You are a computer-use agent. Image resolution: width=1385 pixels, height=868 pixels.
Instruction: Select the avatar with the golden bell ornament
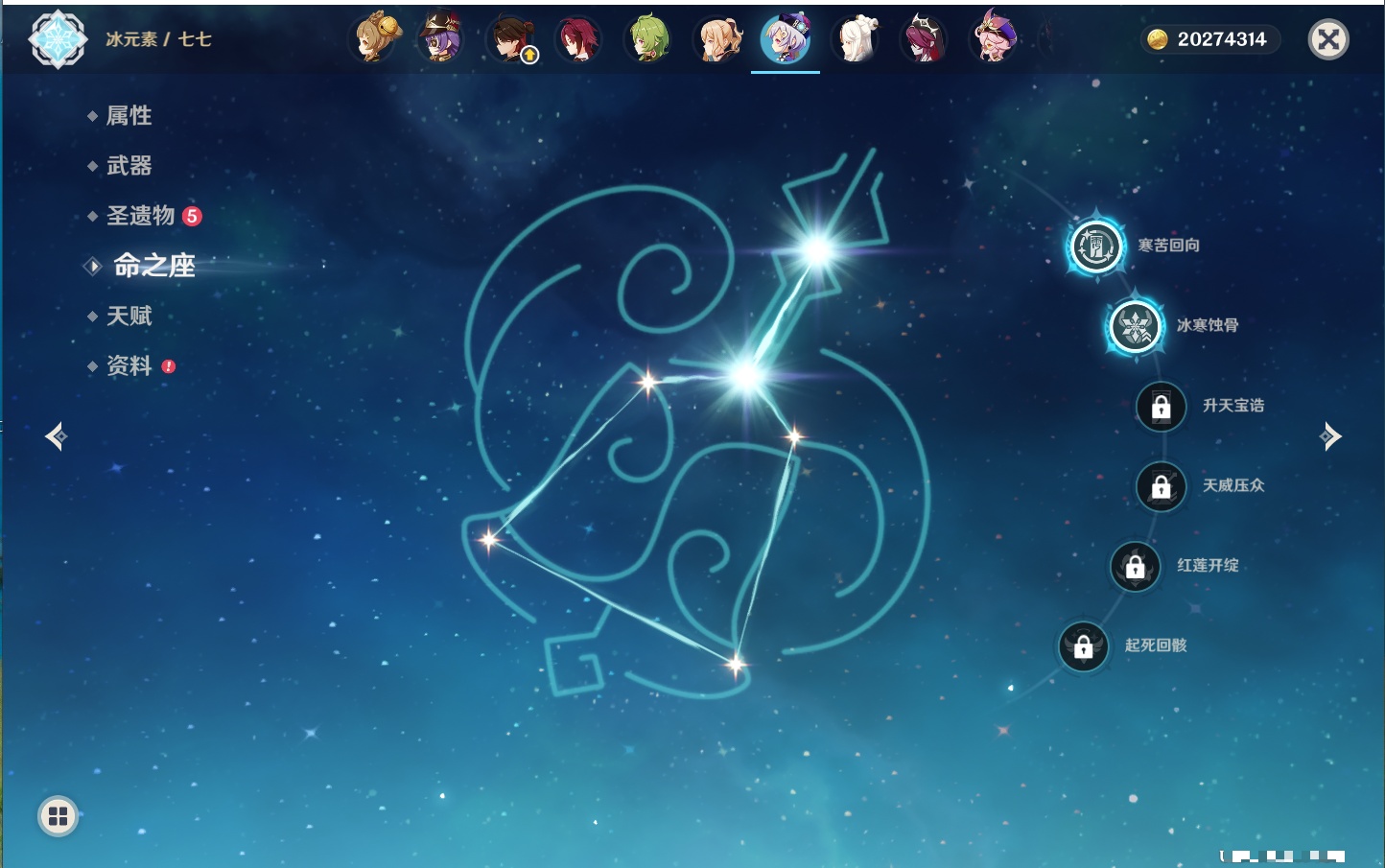coord(375,38)
